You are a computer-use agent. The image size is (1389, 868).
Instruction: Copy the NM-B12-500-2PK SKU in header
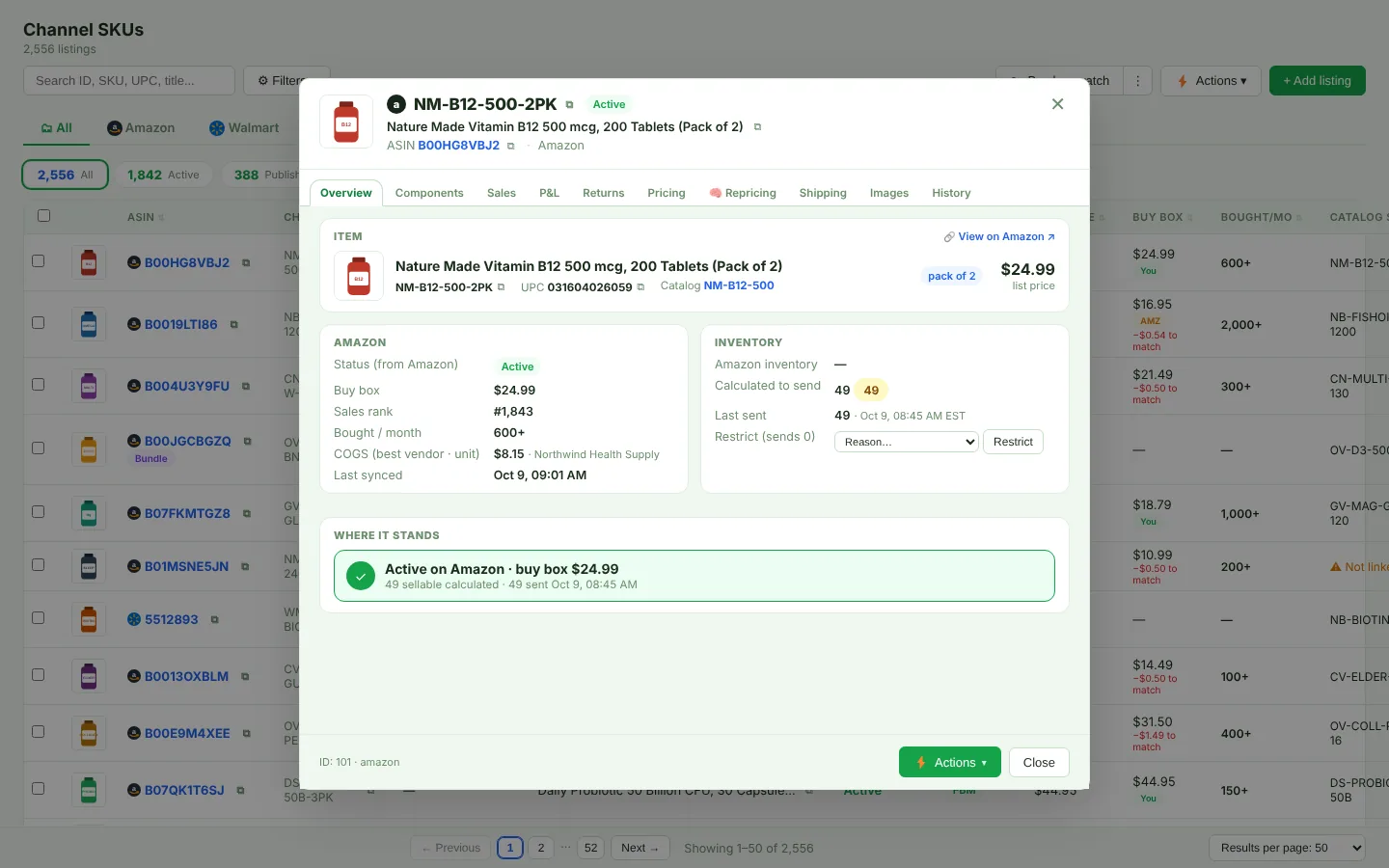pyautogui.click(x=569, y=105)
